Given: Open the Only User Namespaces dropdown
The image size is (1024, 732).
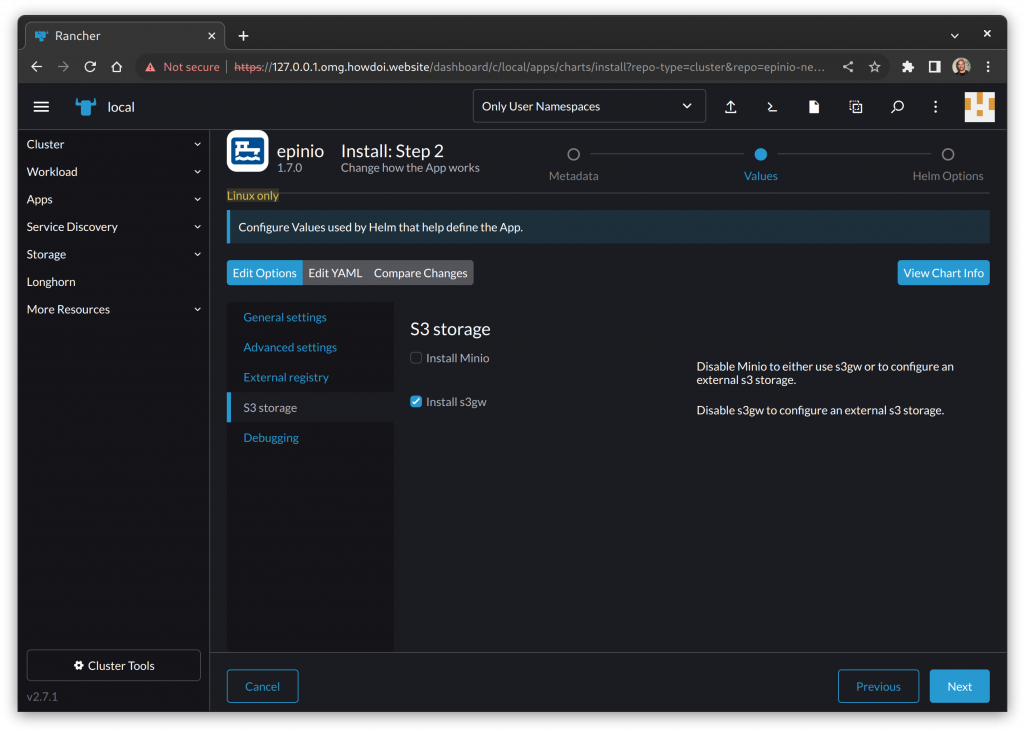Looking at the screenshot, I should 588,106.
